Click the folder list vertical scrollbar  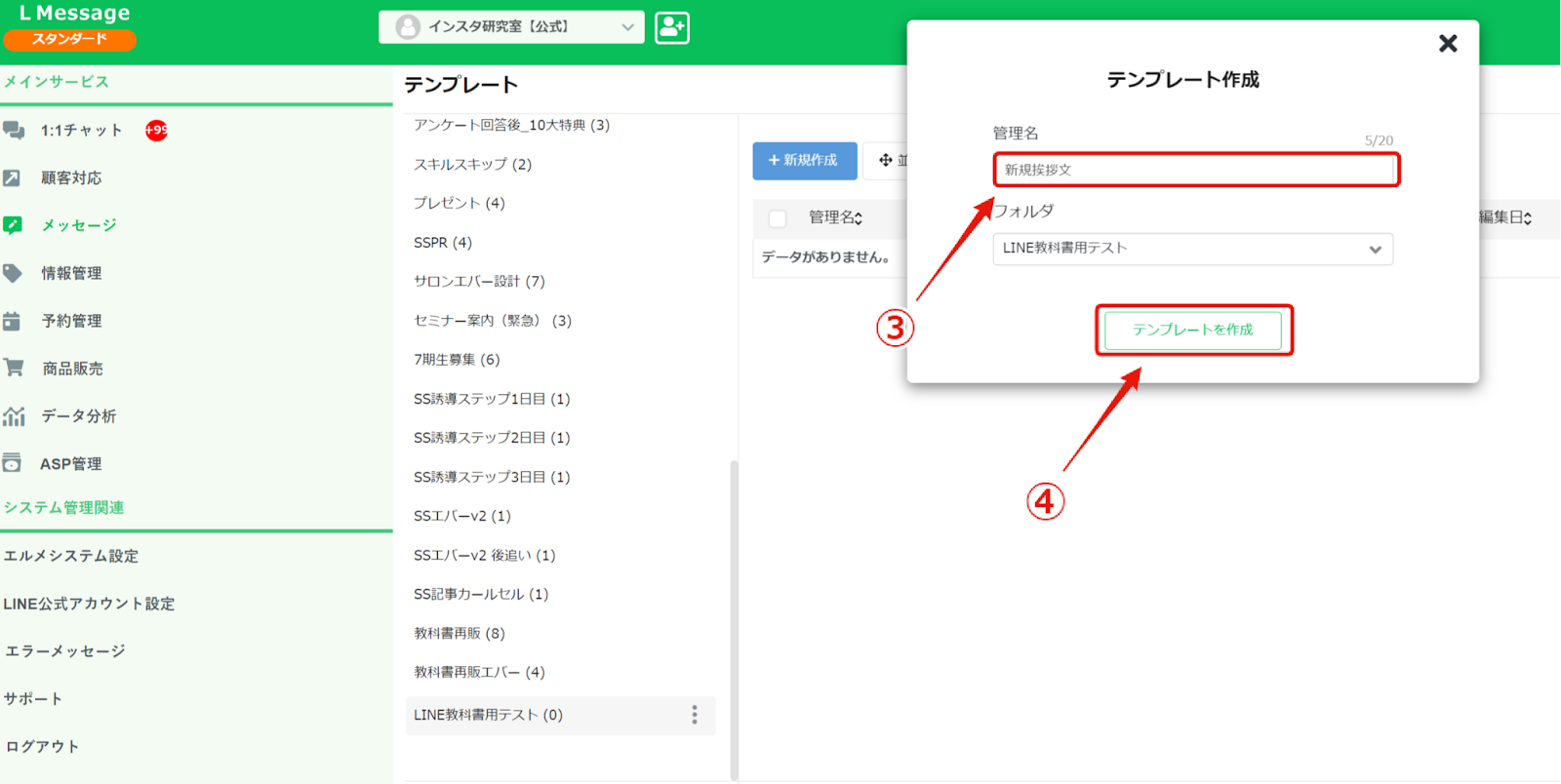[734, 620]
